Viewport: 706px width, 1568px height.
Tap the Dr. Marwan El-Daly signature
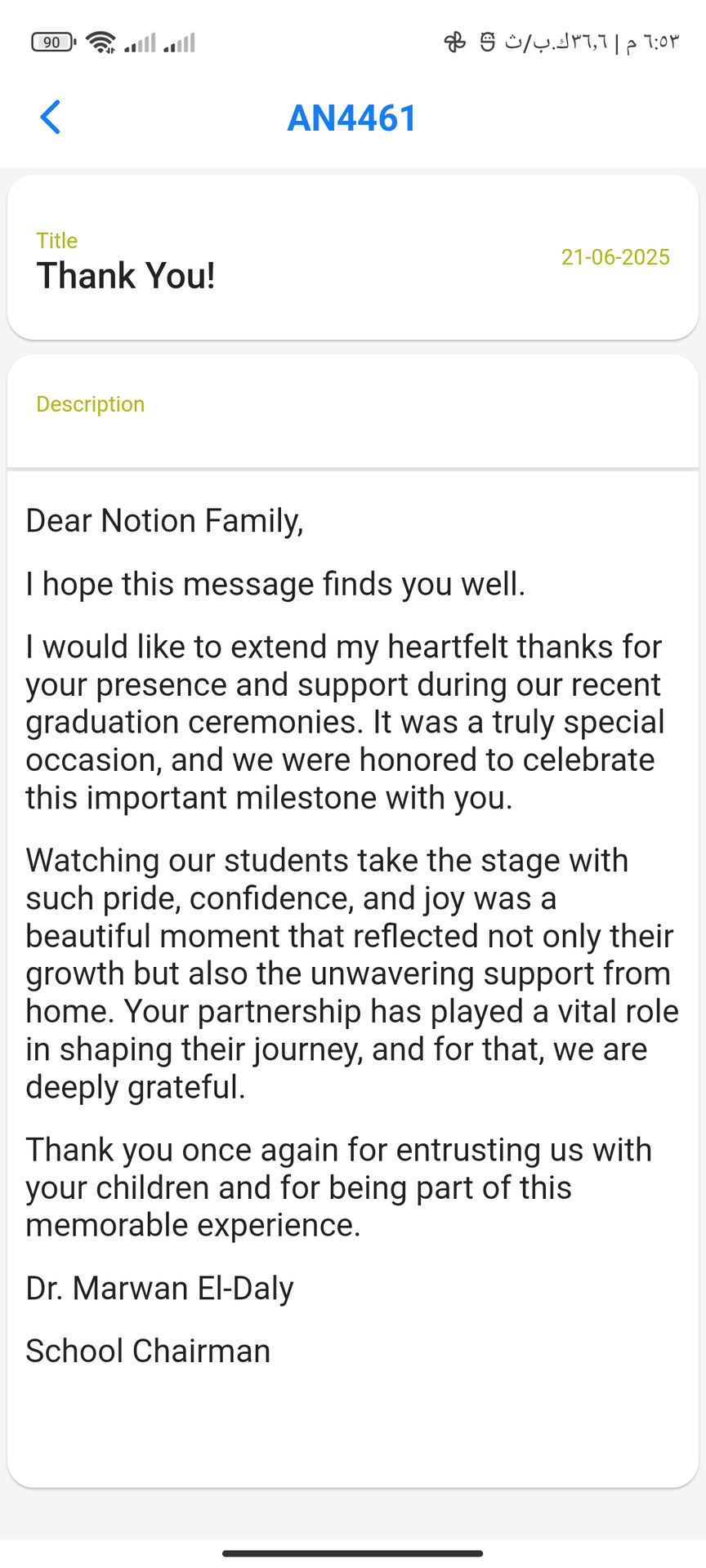coord(159,1288)
